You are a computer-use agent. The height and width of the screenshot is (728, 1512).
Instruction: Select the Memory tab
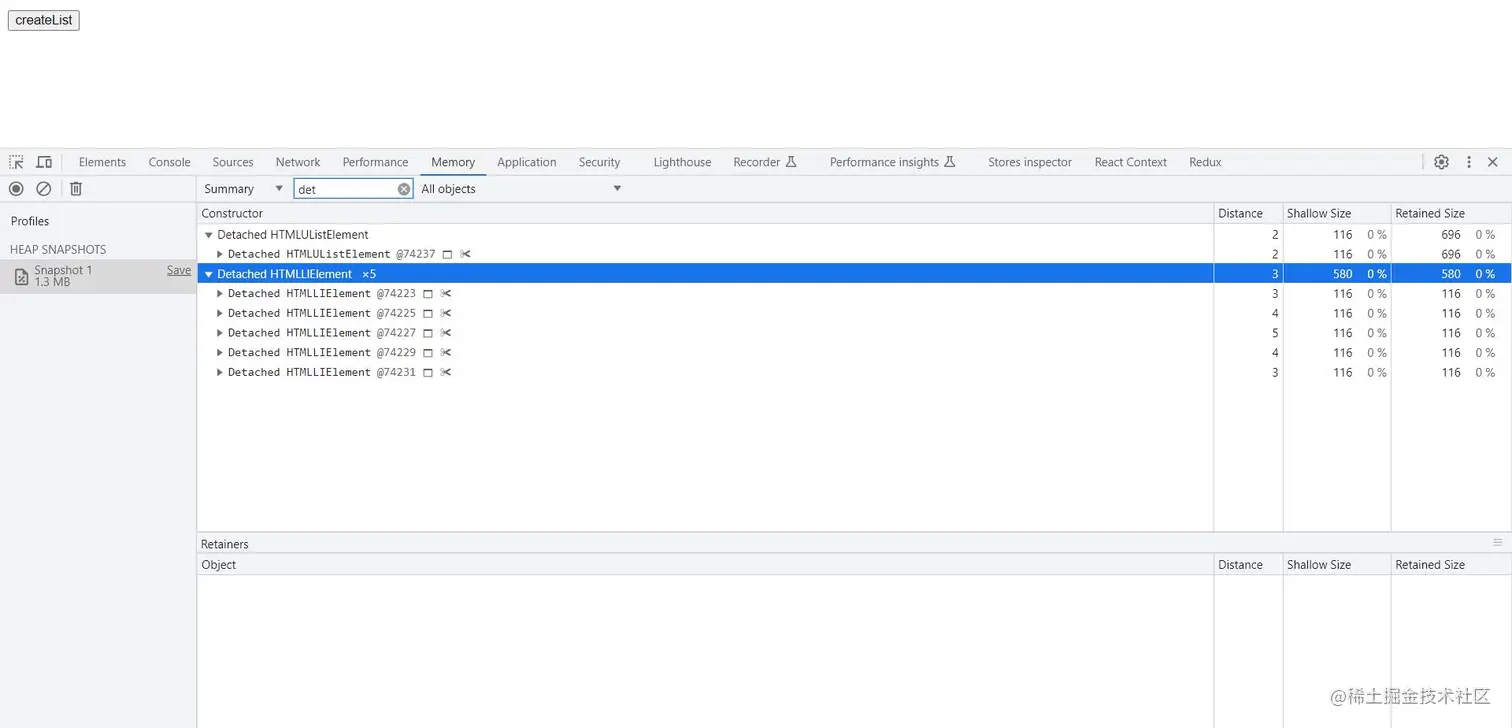(x=453, y=162)
